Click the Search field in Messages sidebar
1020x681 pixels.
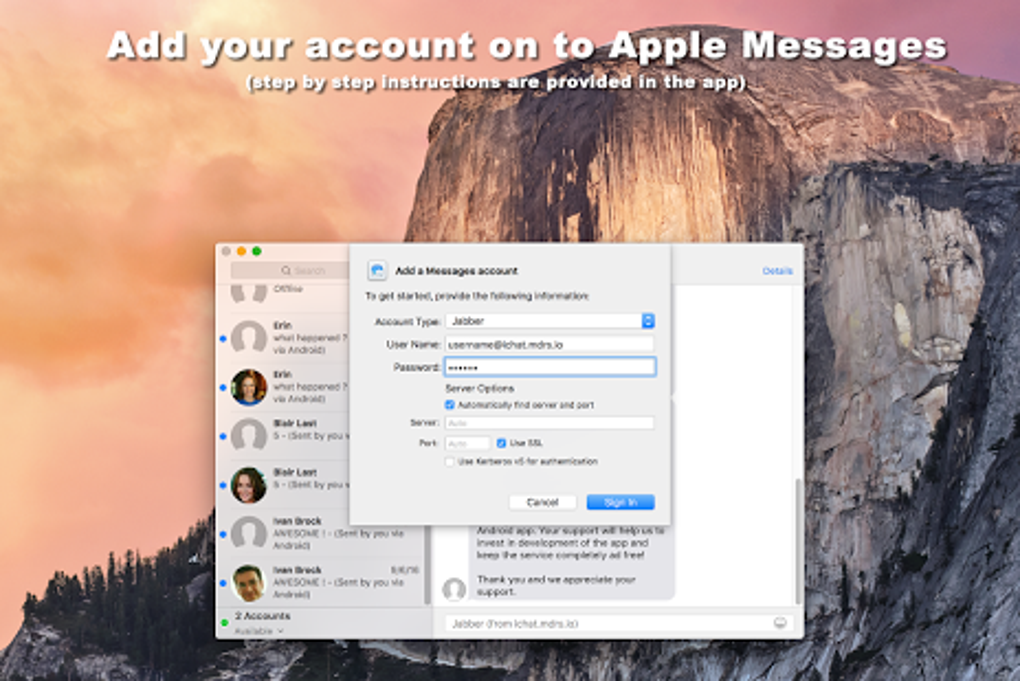(290, 270)
